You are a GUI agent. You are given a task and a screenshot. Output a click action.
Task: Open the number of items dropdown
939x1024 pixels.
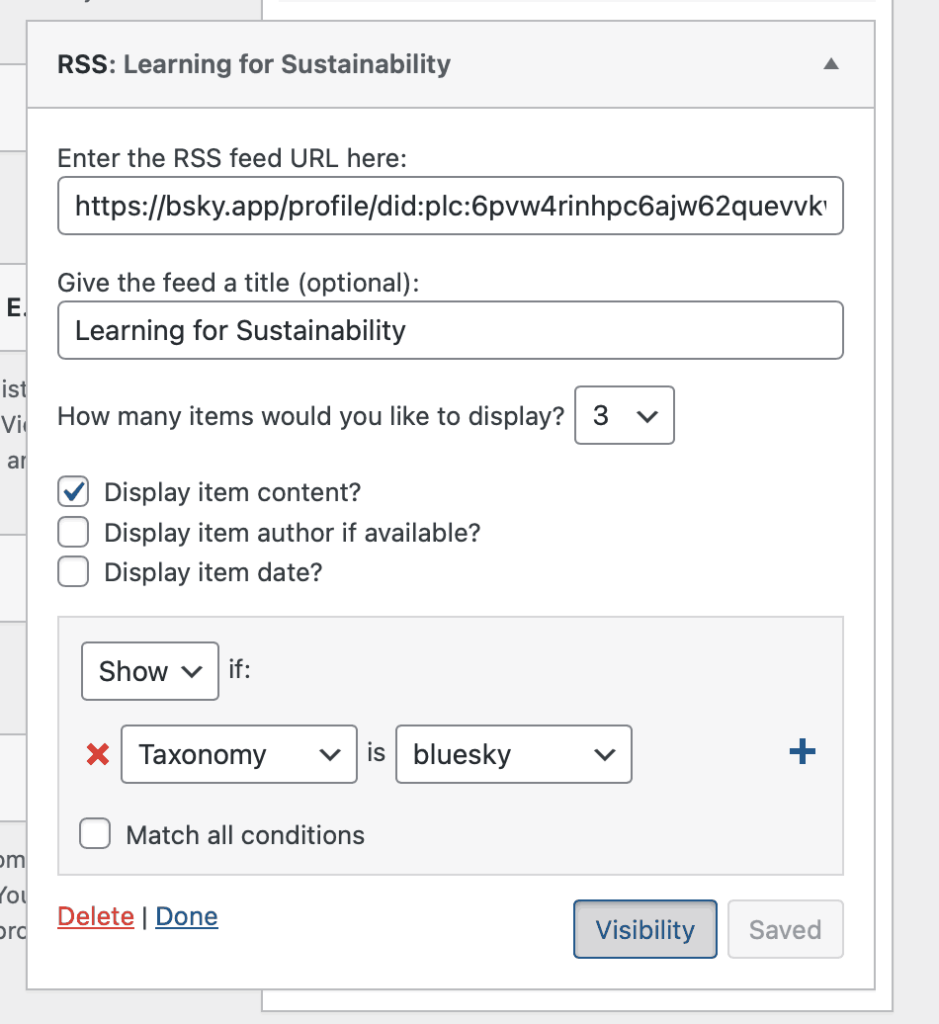[624, 416]
